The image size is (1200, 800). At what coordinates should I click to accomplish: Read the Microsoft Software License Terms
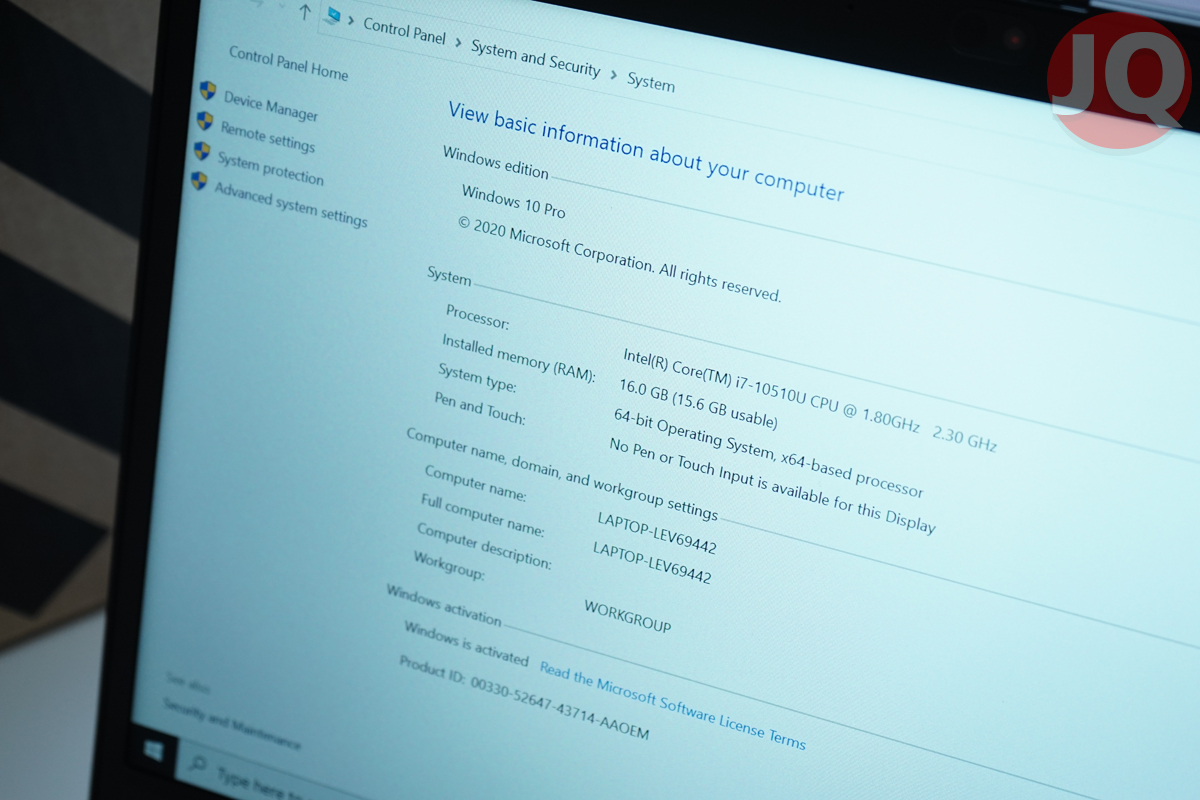(x=673, y=704)
